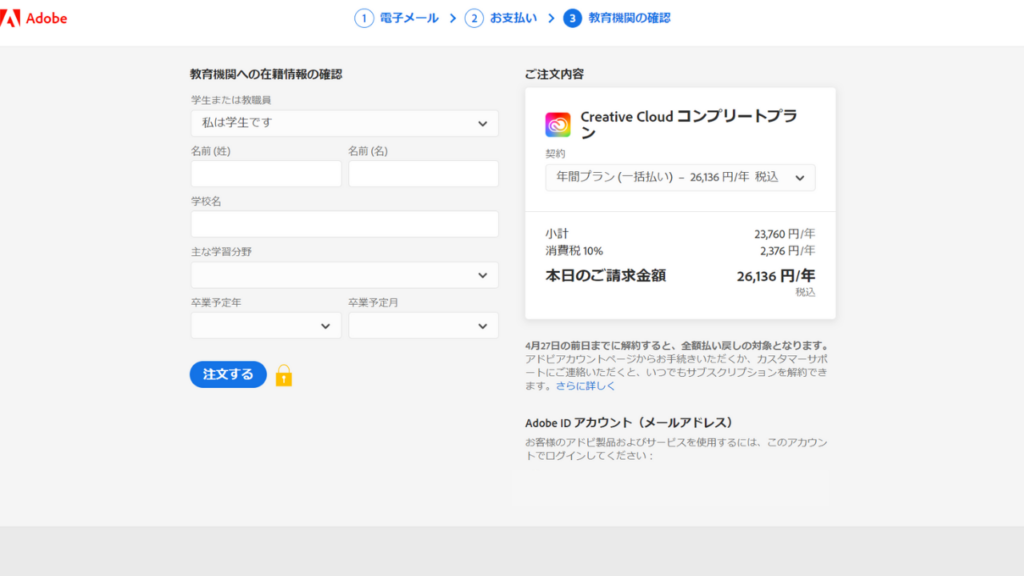Click step 3 circle for 教育機関の確認
This screenshot has width=1024, height=576.
(573, 18)
